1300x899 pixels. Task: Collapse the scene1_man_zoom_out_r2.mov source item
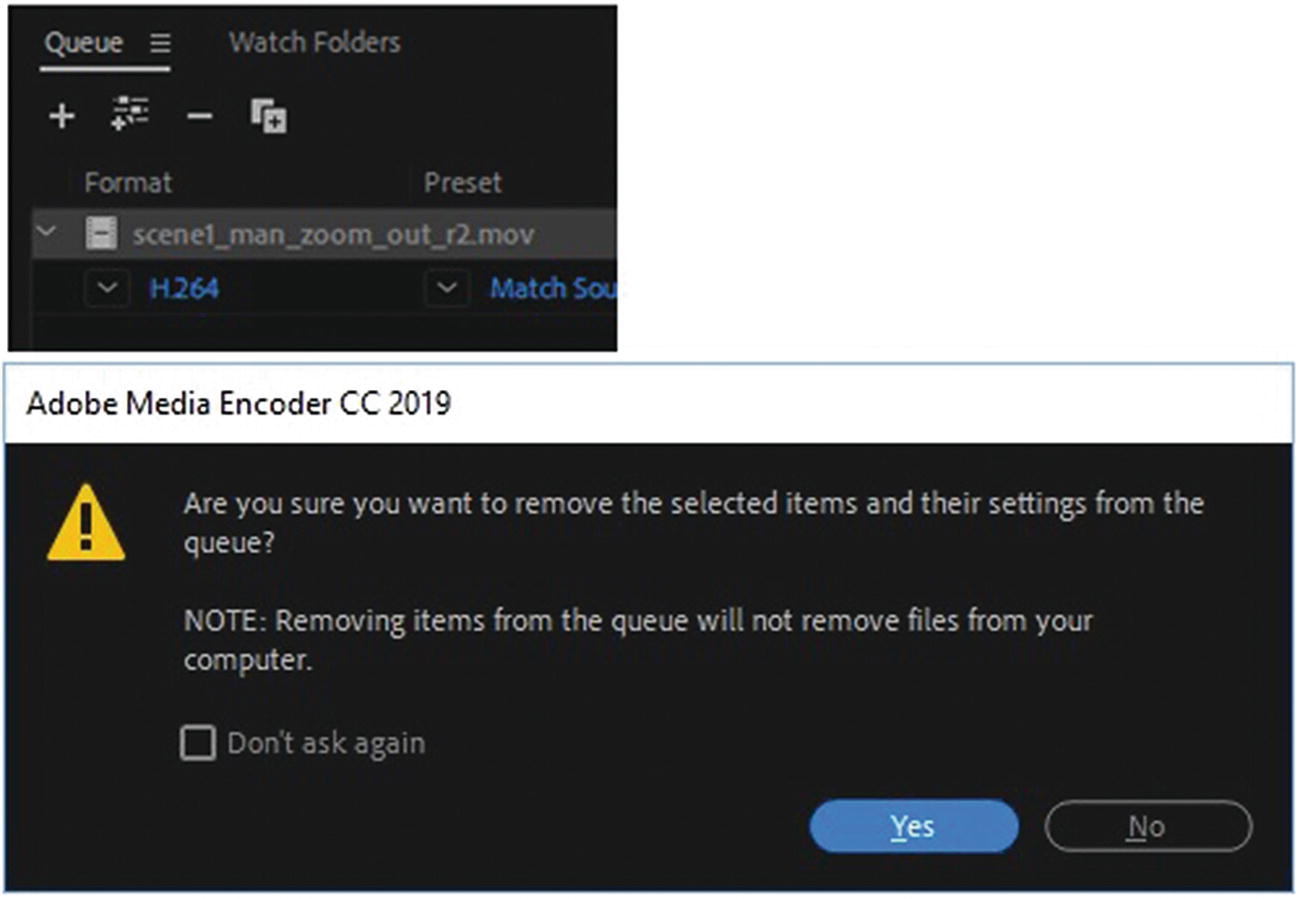click(x=45, y=234)
